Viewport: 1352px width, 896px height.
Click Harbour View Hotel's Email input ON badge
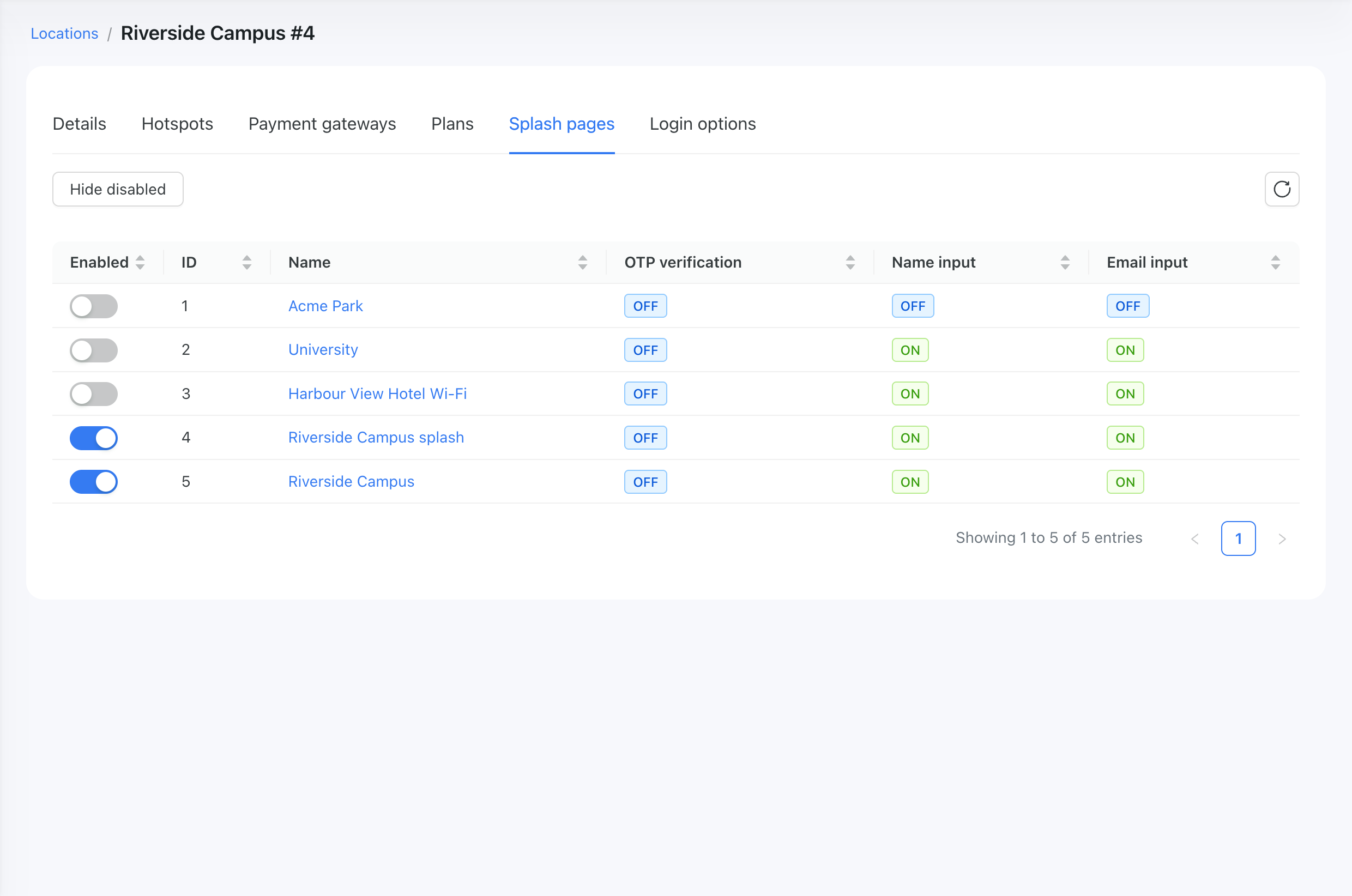1125,393
